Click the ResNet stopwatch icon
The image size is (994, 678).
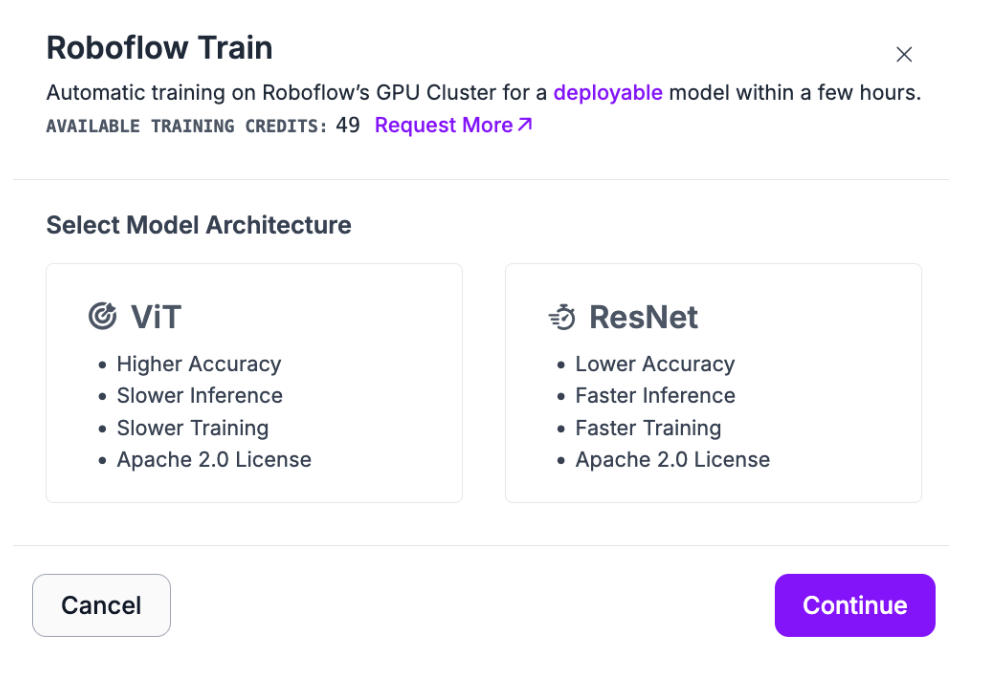point(562,317)
